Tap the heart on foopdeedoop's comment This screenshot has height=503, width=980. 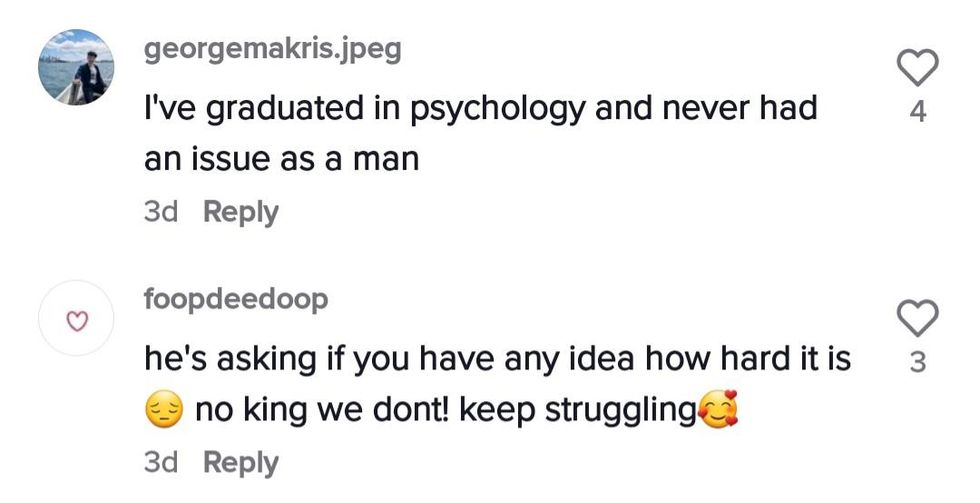(918, 319)
